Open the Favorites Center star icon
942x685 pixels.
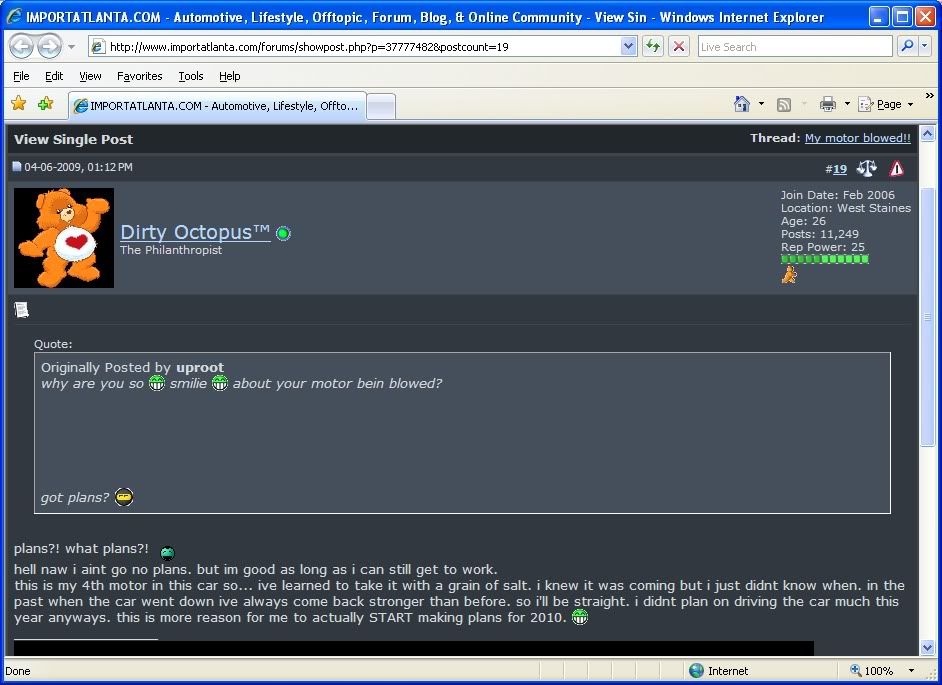click(18, 104)
